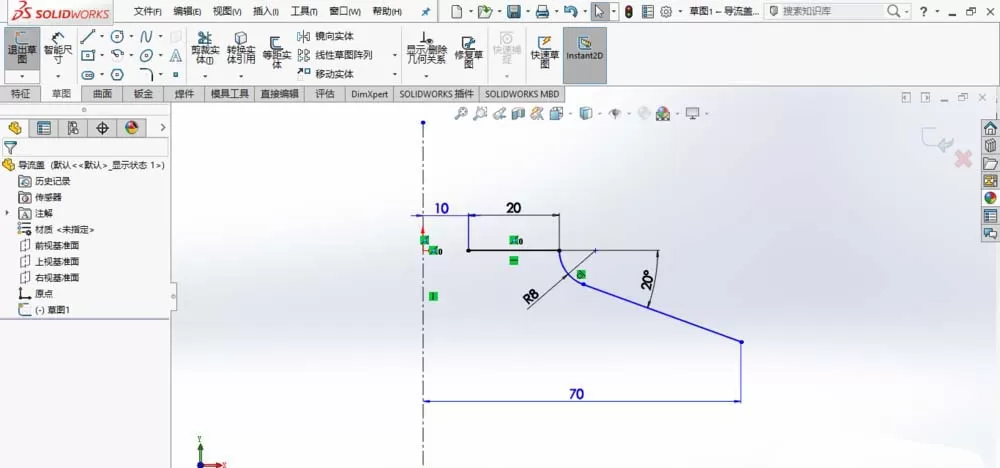Image resolution: width=1000 pixels, height=468 pixels.
Task: Expand the manager panel tabs chevron
Action: click(x=163, y=128)
